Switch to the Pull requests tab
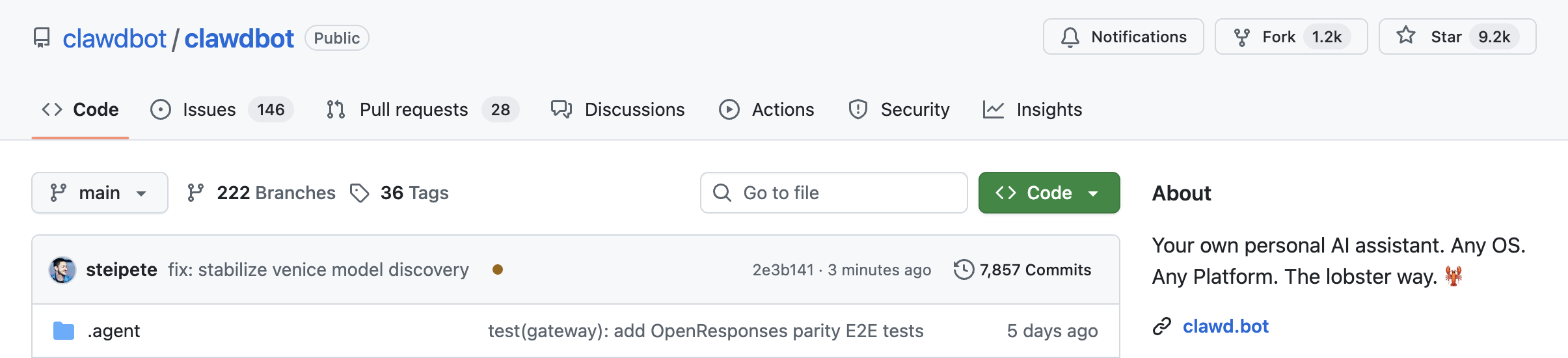The width and height of the screenshot is (1568, 358). (413, 109)
